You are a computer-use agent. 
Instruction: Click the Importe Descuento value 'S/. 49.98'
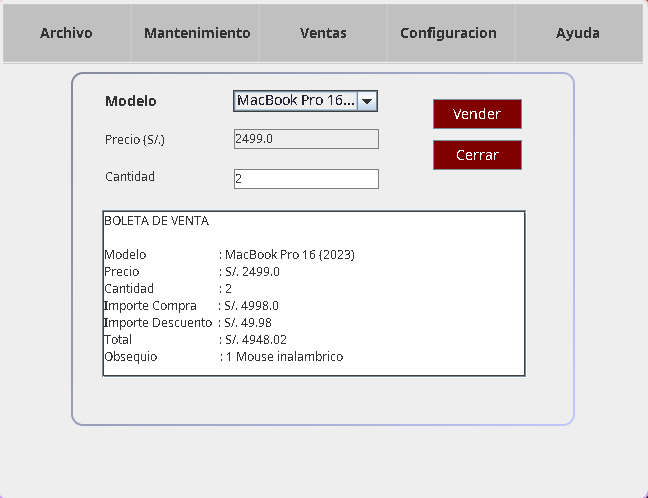click(x=248, y=322)
